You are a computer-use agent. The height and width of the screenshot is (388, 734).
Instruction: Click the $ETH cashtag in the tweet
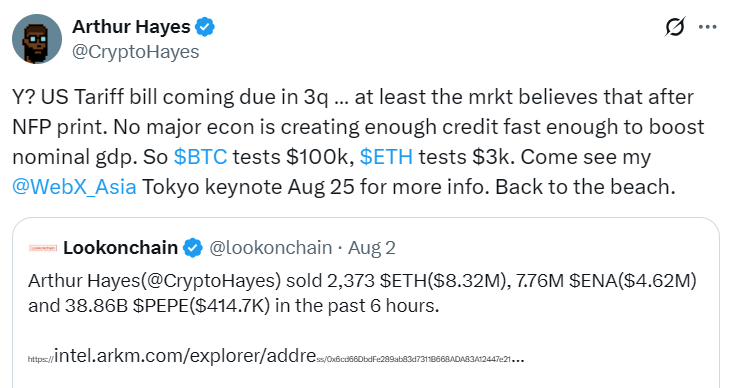coord(386,157)
